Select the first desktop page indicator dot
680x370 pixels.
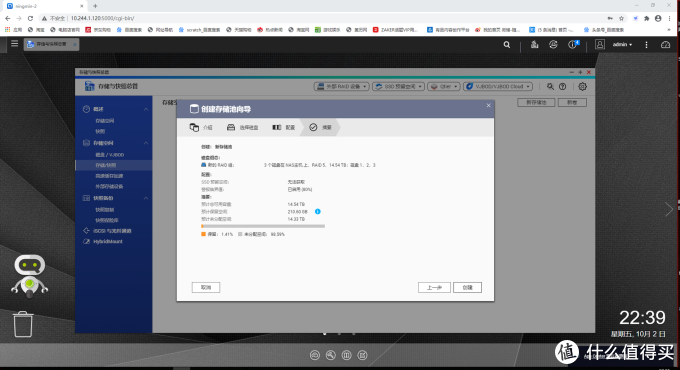325,334
